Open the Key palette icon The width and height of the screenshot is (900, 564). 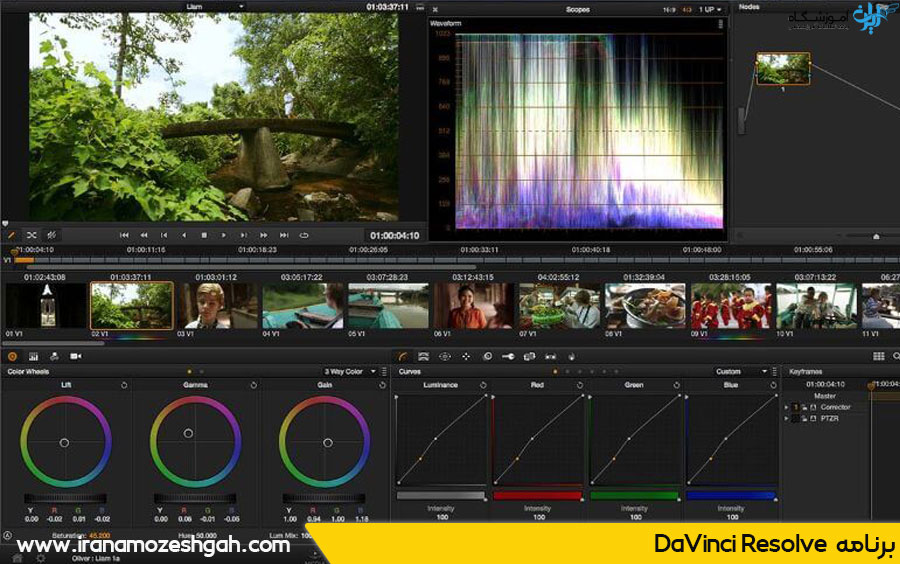(509, 356)
